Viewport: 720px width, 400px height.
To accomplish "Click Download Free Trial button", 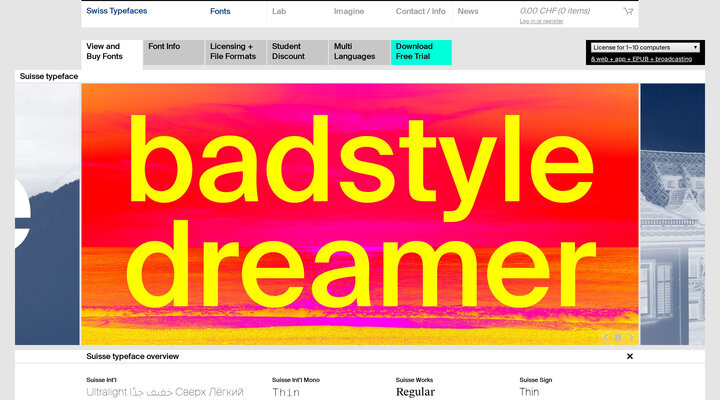I will (421, 52).
